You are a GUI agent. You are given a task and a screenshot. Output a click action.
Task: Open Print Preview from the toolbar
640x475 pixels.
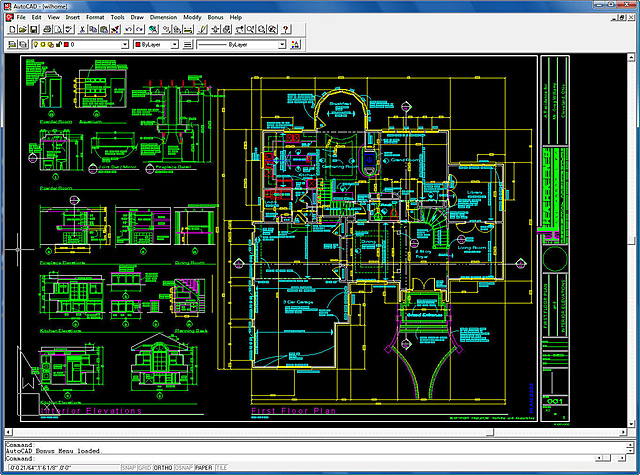coord(58,29)
